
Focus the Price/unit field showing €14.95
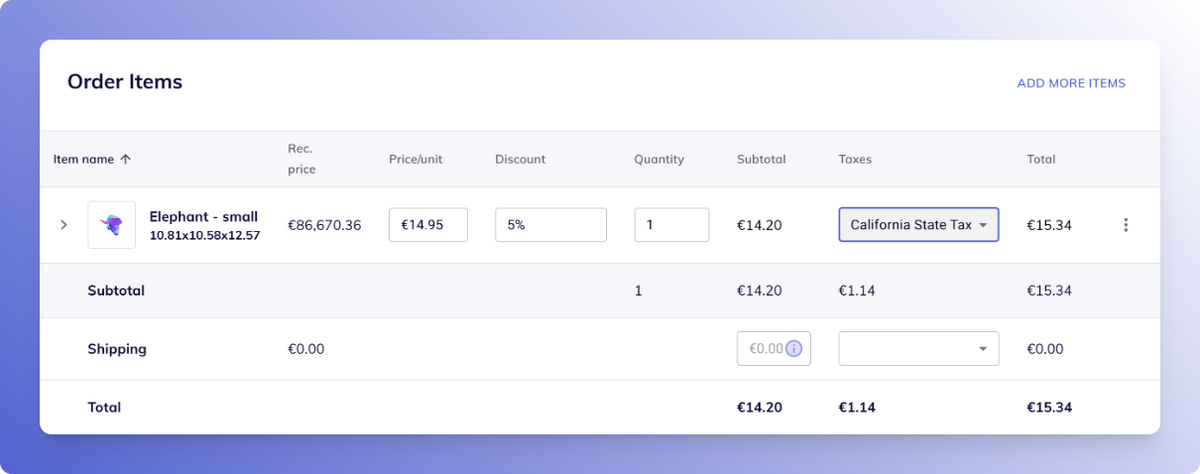click(x=428, y=225)
